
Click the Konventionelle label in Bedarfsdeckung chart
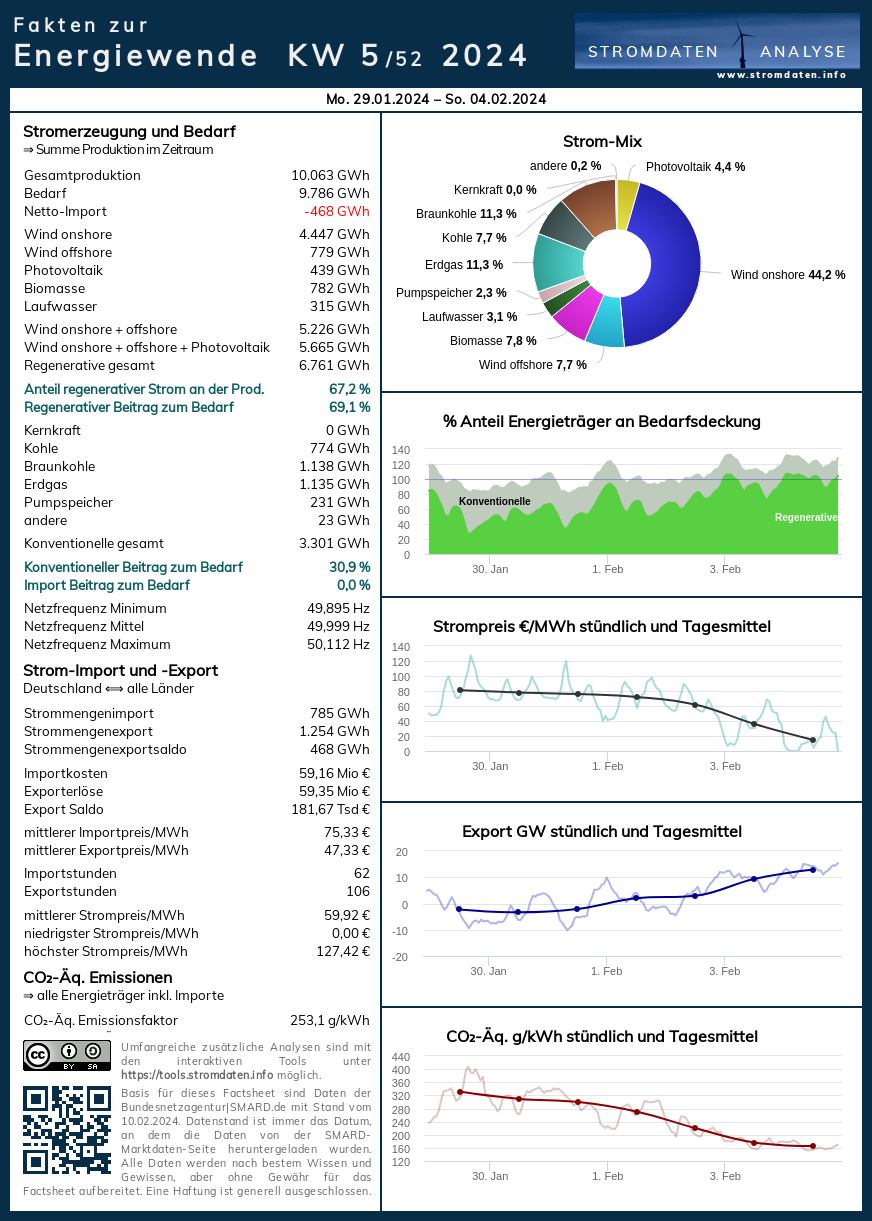pyautogui.click(x=494, y=501)
